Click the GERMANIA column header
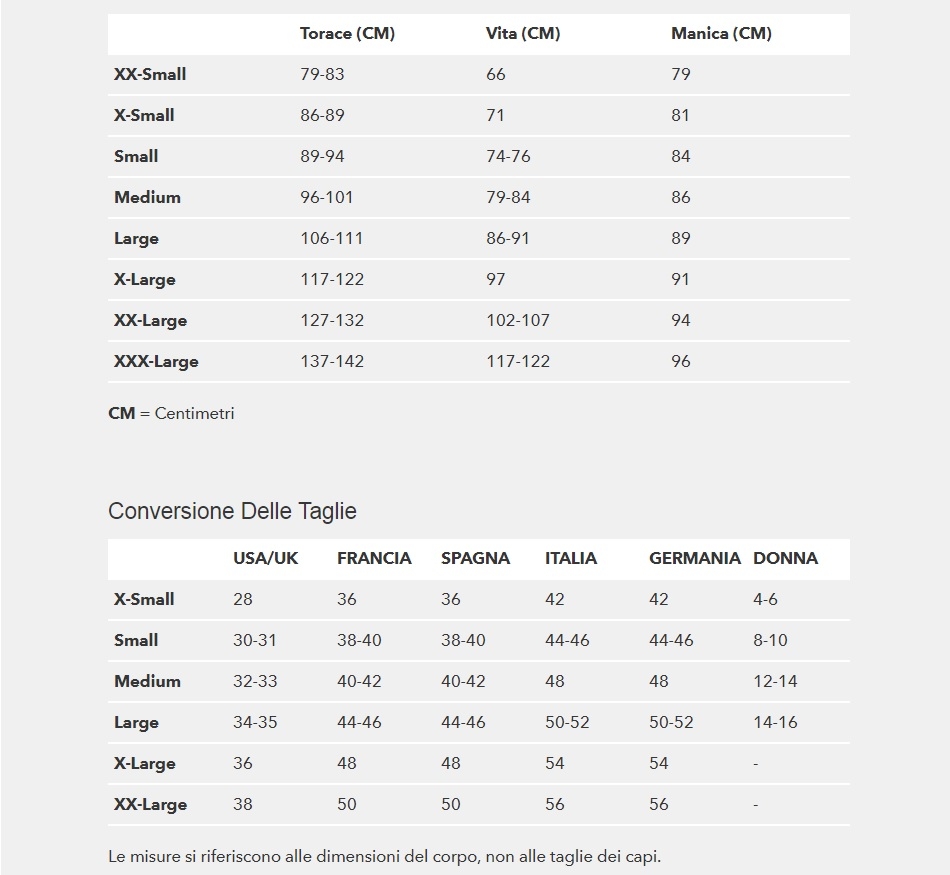 [x=695, y=559]
